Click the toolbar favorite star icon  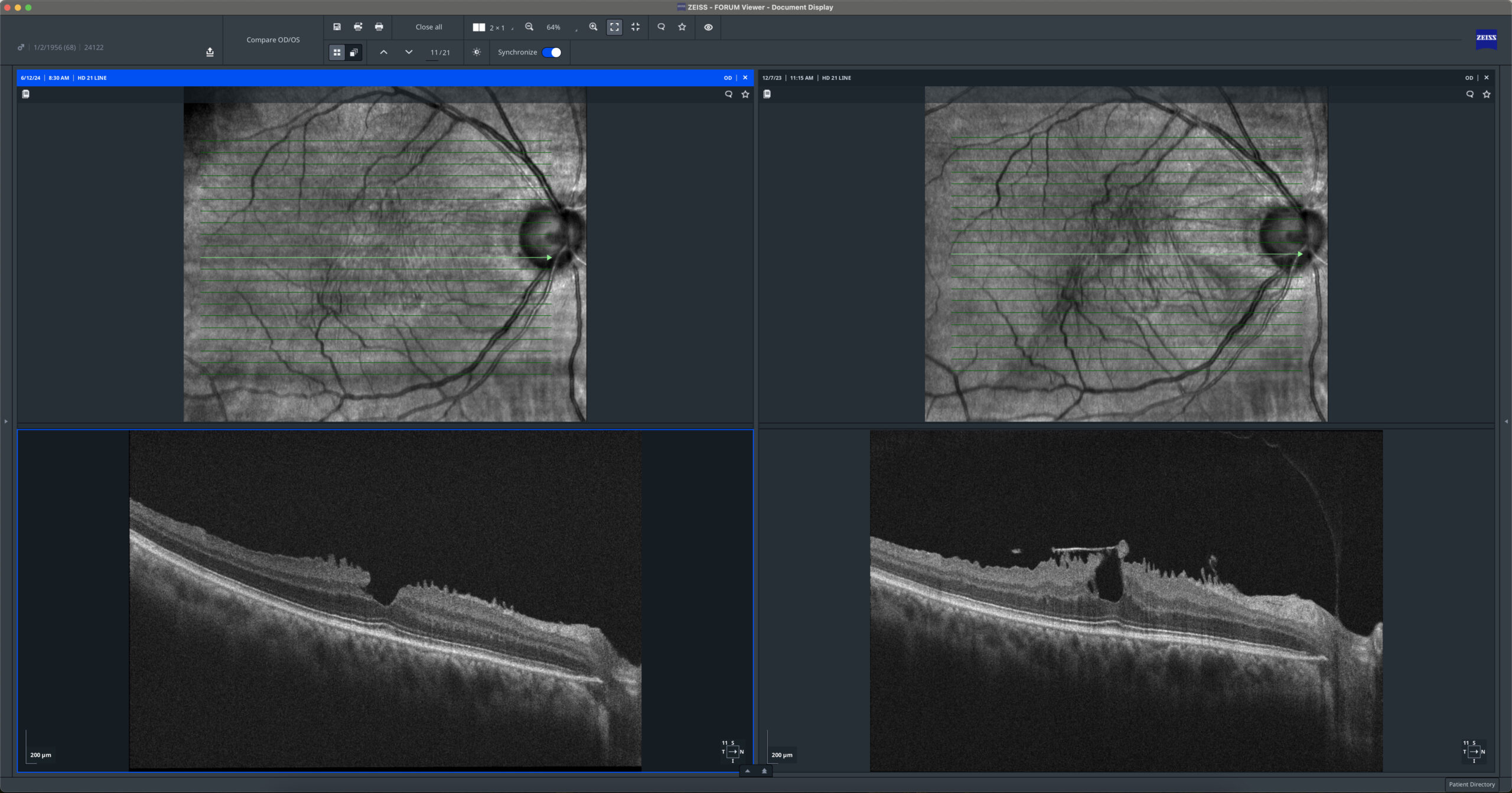coord(682,27)
